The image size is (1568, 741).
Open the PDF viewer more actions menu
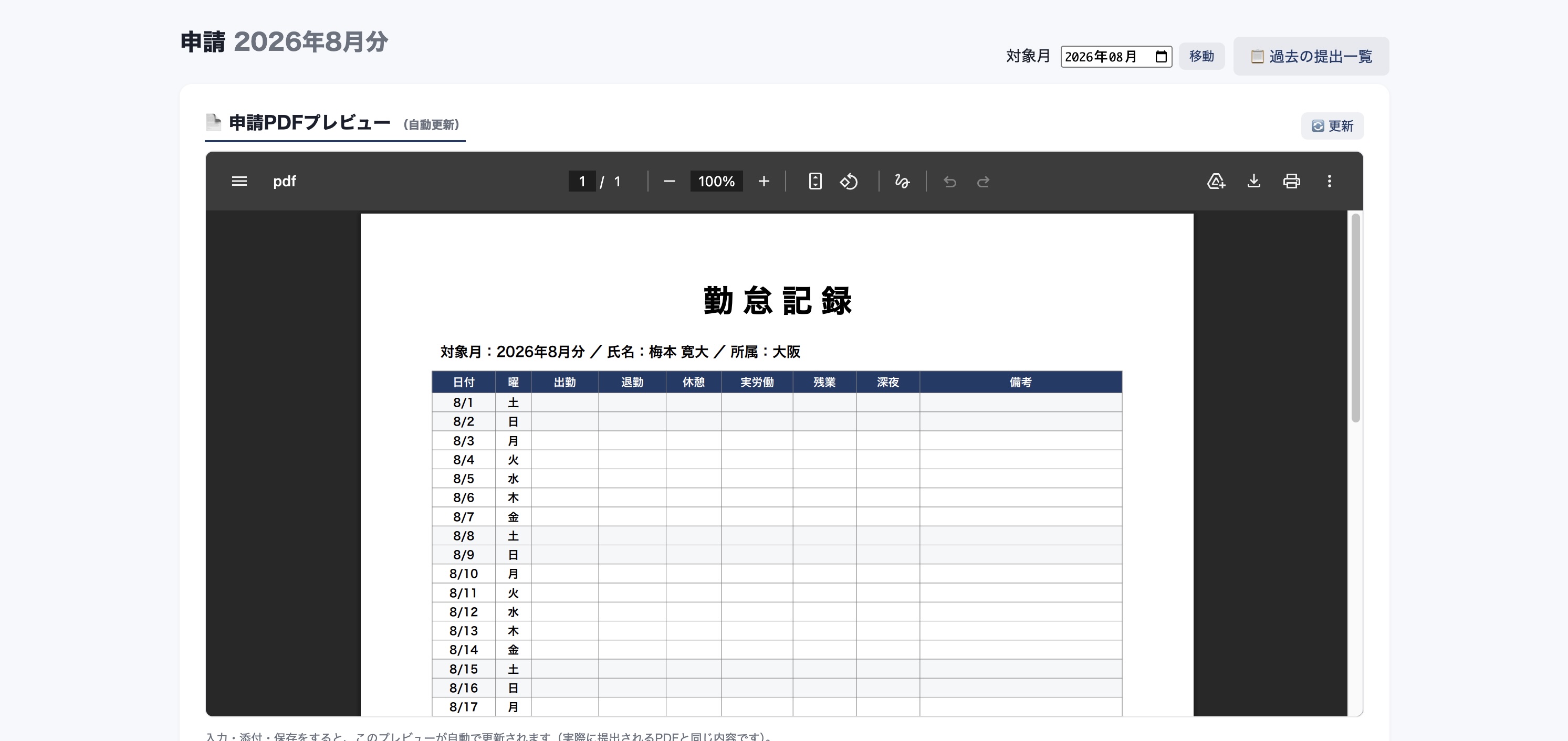tap(1330, 181)
